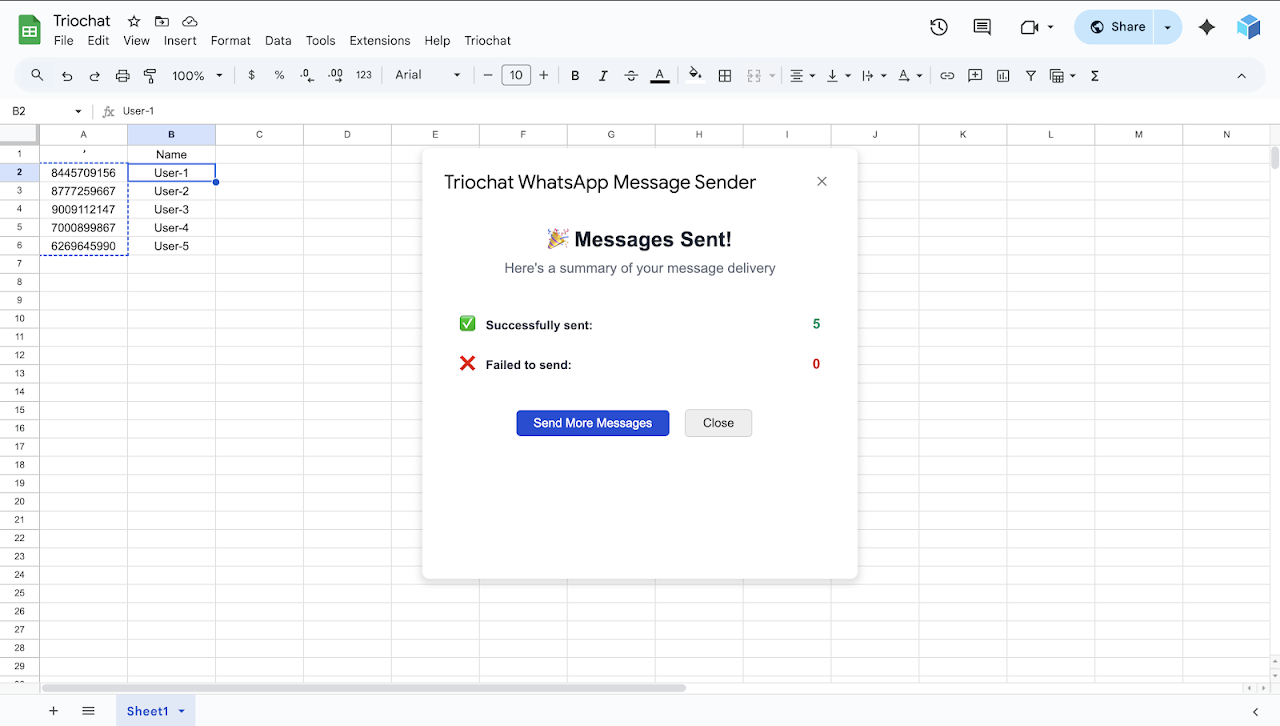Select the Sheet1 tab
The height and width of the screenshot is (726, 1280).
[x=155, y=711]
